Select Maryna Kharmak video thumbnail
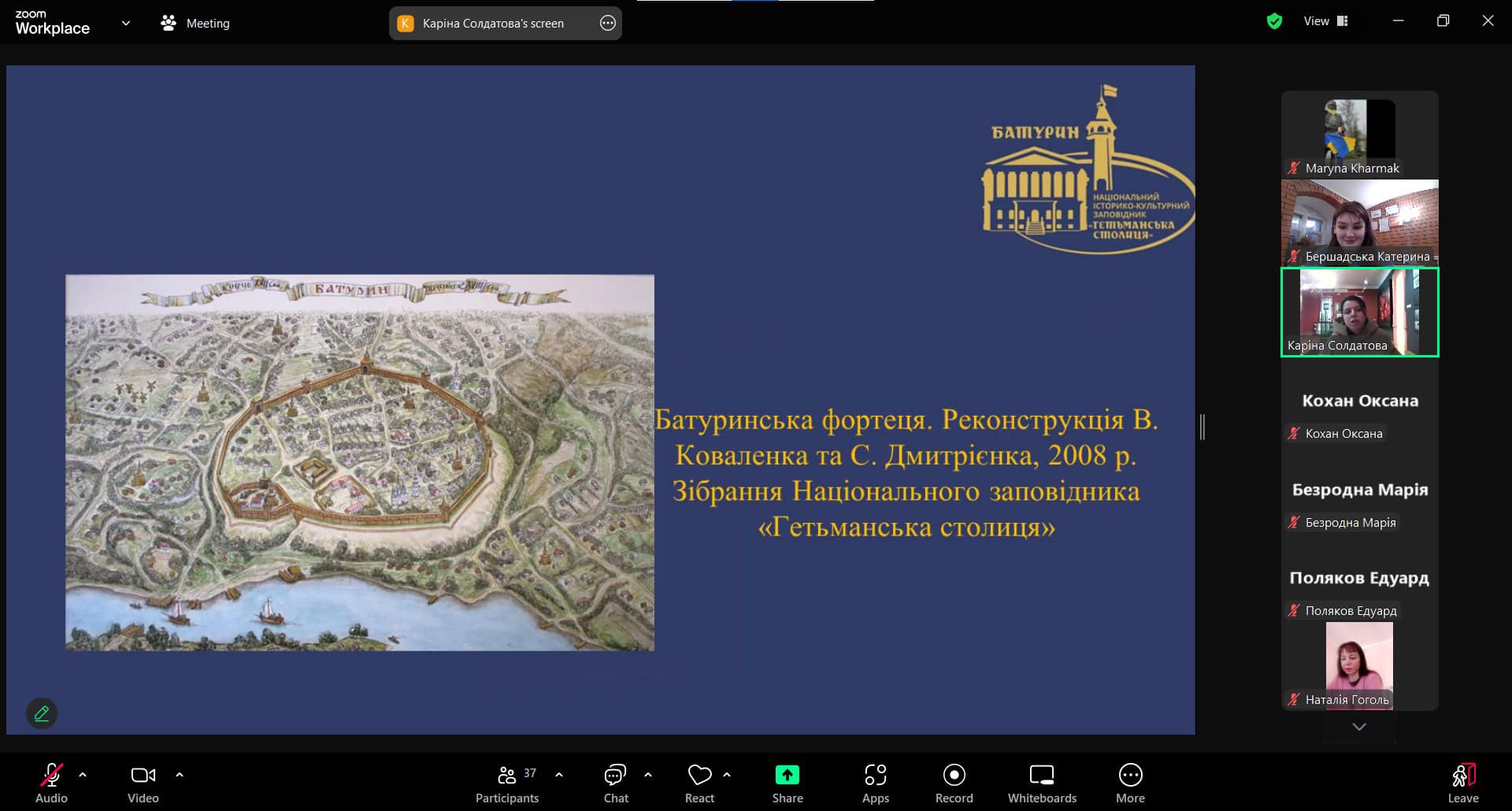Image resolution: width=1512 pixels, height=811 pixels. (x=1360, y=135)
